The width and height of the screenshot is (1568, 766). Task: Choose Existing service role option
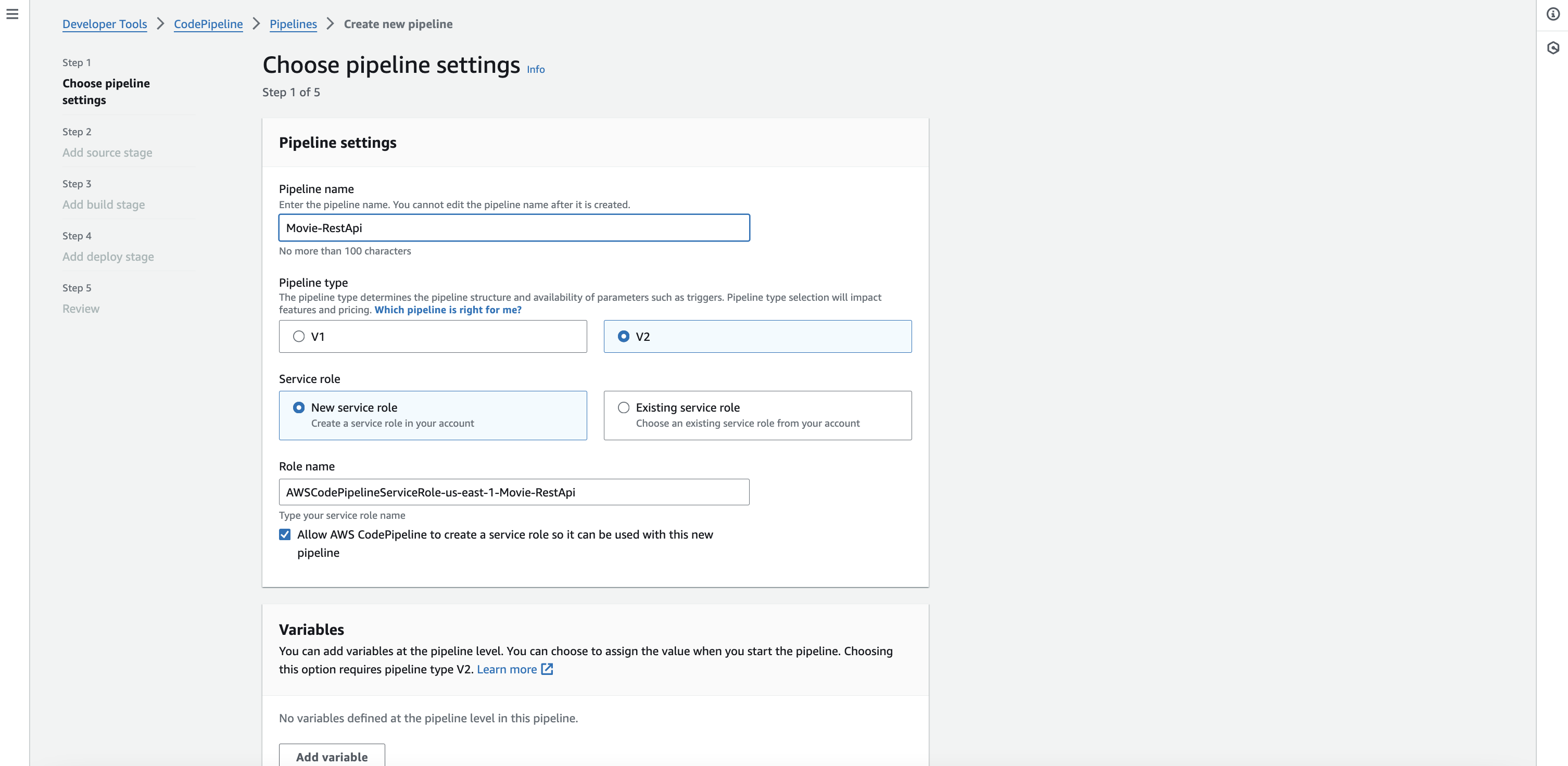tap(624, 407)
